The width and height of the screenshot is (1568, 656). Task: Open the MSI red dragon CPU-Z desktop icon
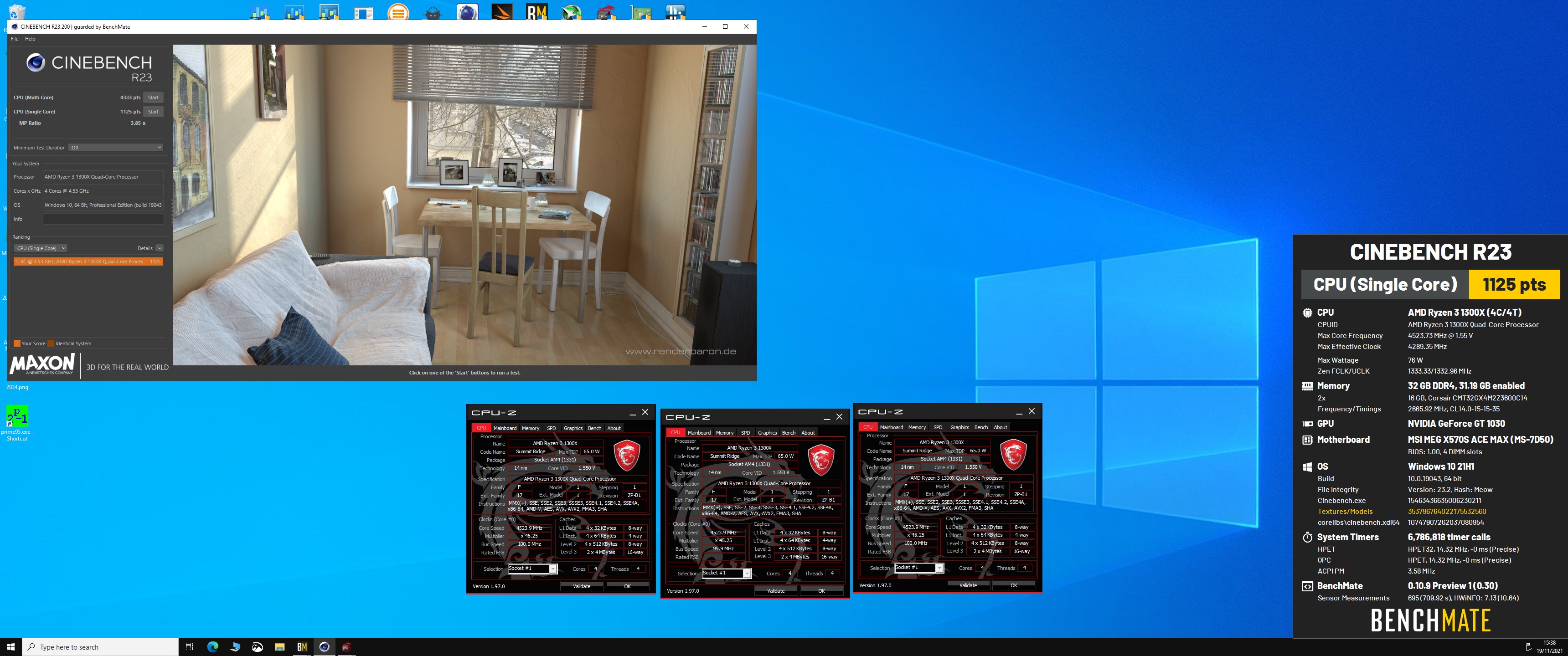click(x=606, y=11)
